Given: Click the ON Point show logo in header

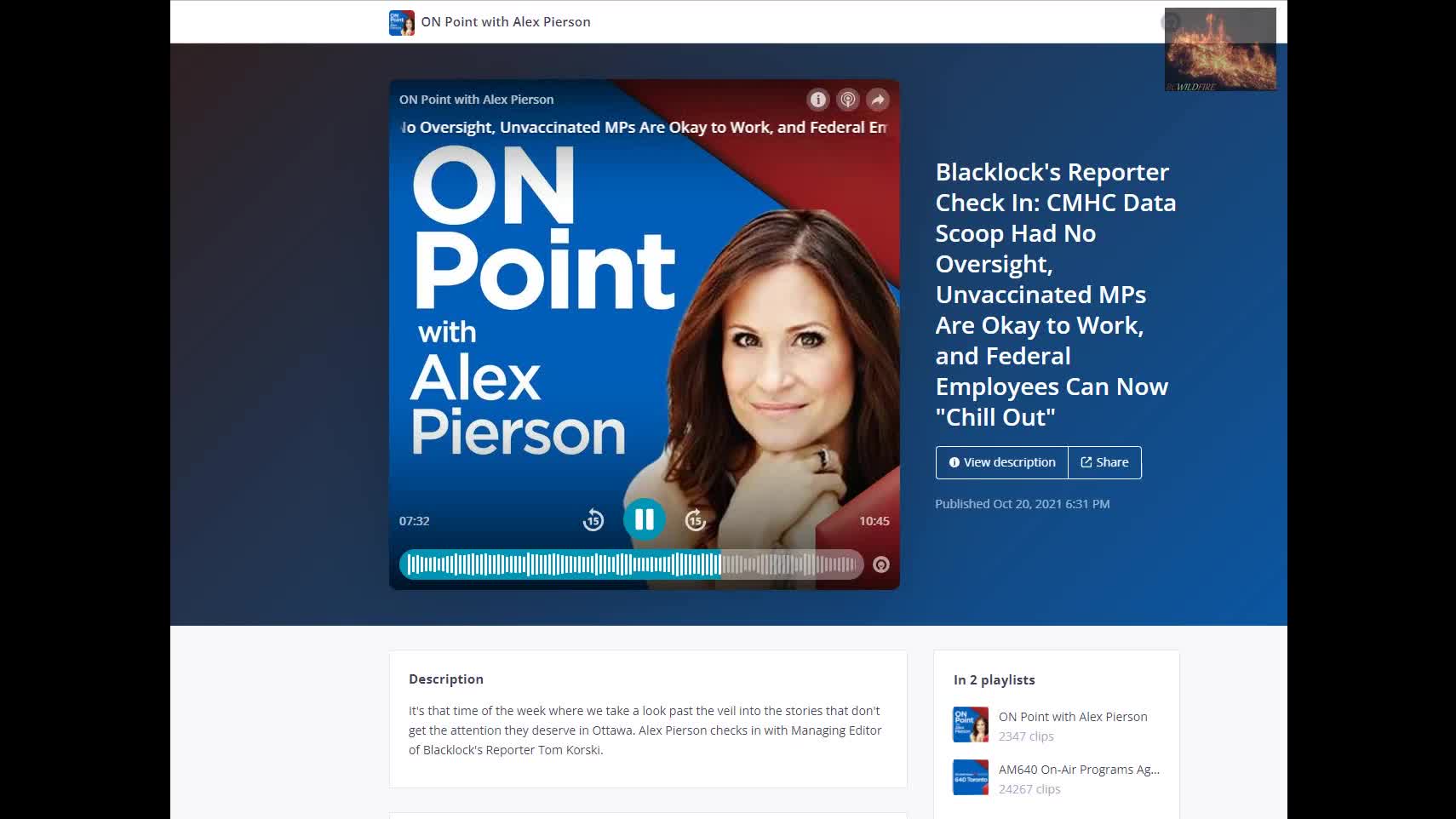Looking at the screenshot, I should [x=402, y=23].
